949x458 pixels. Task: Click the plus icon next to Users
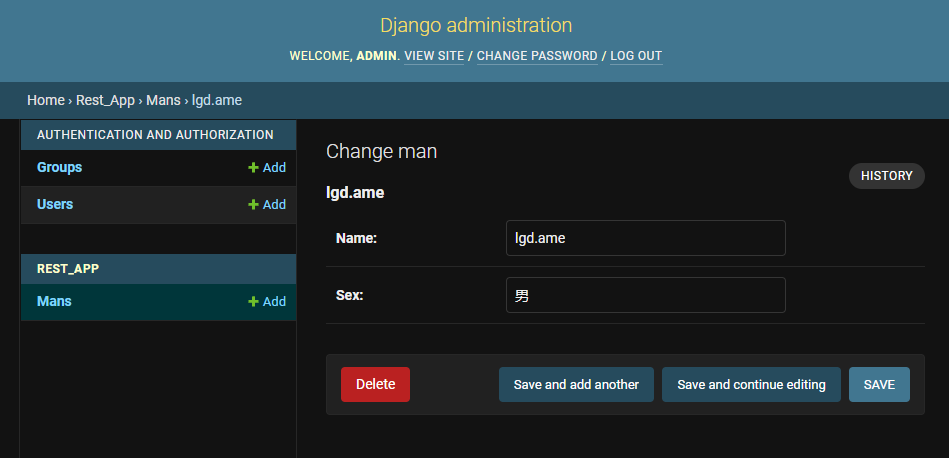(254, 205)
